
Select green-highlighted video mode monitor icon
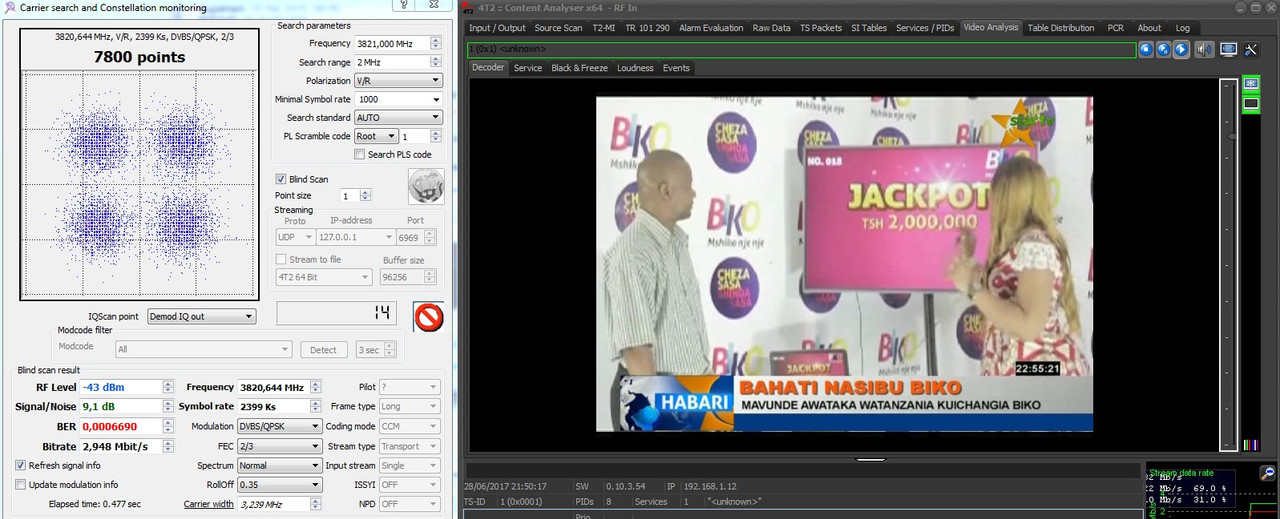pyautogui.click(x=1251, y=84)
